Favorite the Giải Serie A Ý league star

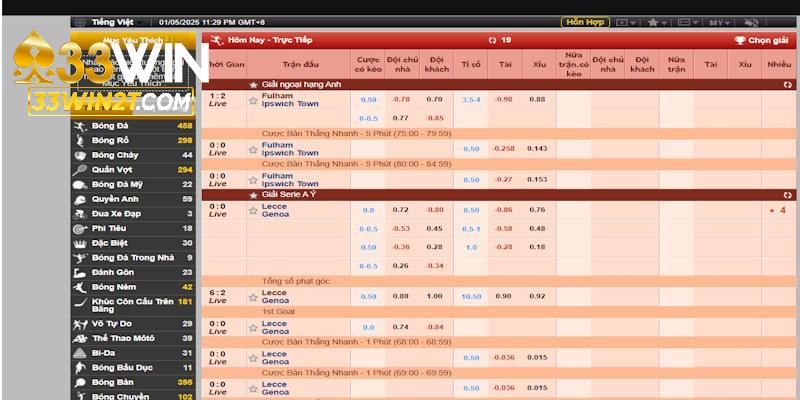pyautogui.click(x=254, y=195)
